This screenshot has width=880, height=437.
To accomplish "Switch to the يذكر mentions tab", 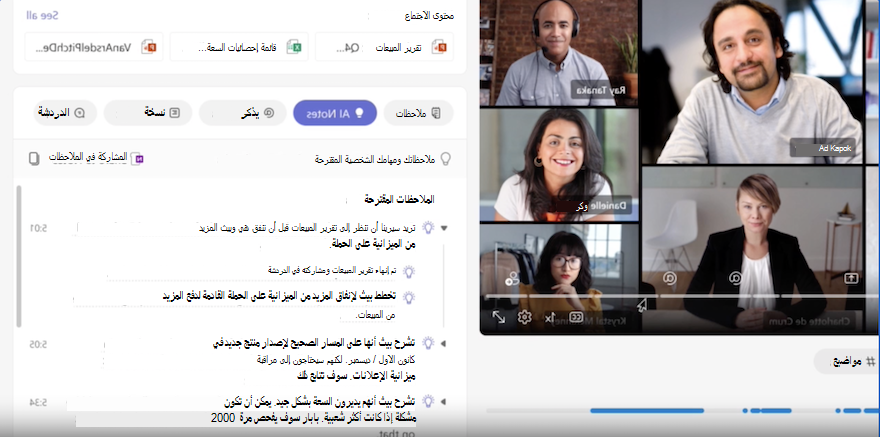I will point(242,113).
